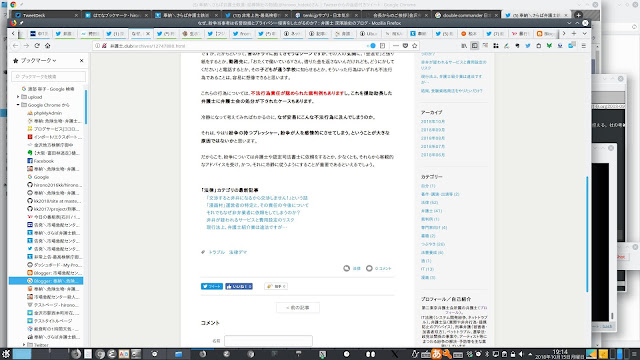Switch to double-commander tab in Chrome
This screenshot has width=640, height=360.
(467, 15)
